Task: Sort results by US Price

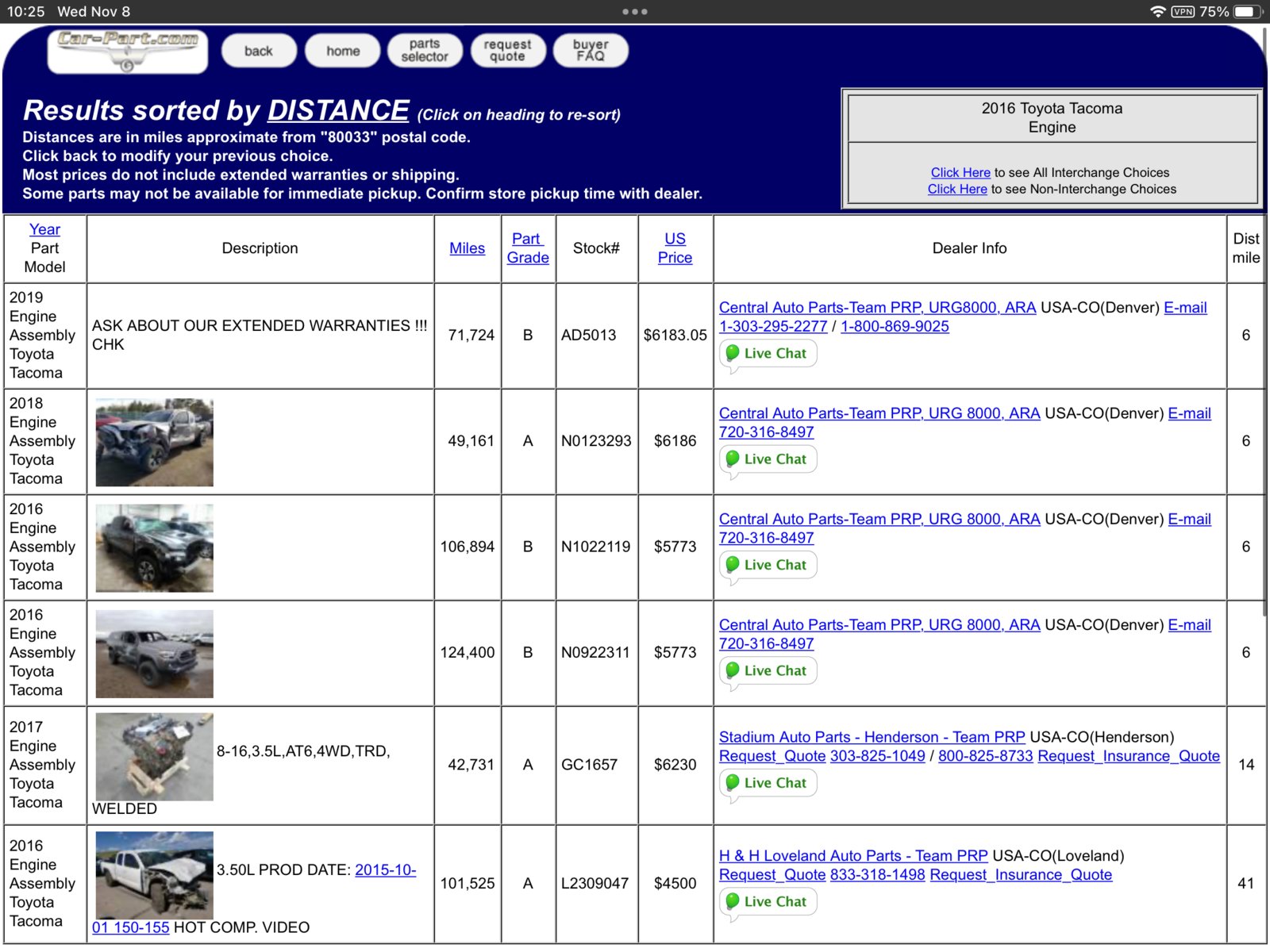Action: point(675,248)
